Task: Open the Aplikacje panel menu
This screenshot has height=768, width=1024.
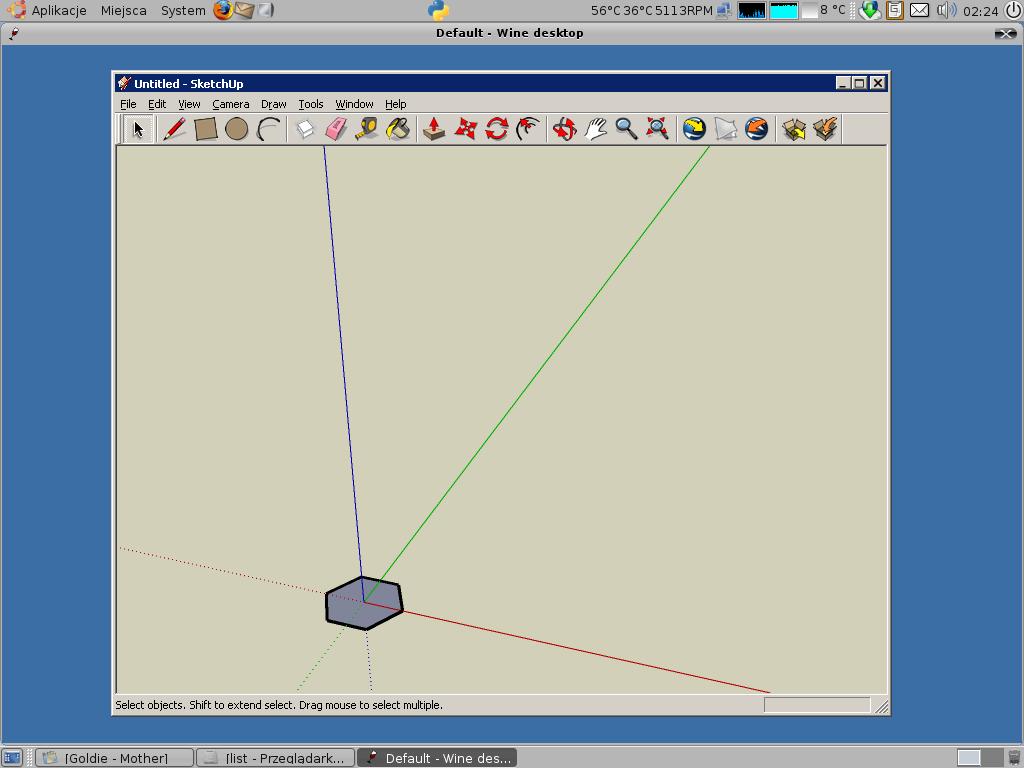Action: click(59, 10)
